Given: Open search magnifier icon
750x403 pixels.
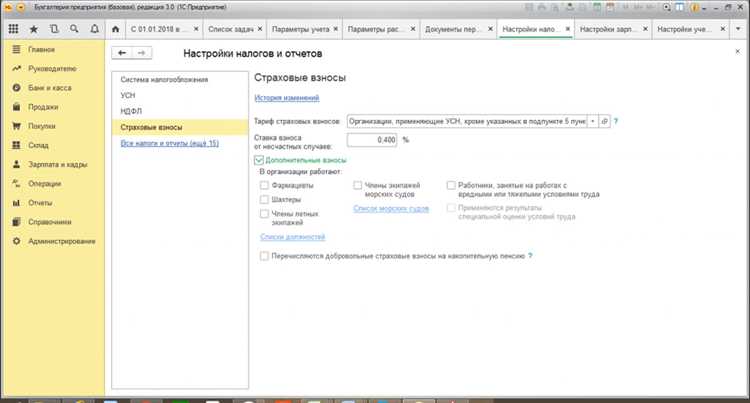Looking at the screenshot, I should click(74, 29).
